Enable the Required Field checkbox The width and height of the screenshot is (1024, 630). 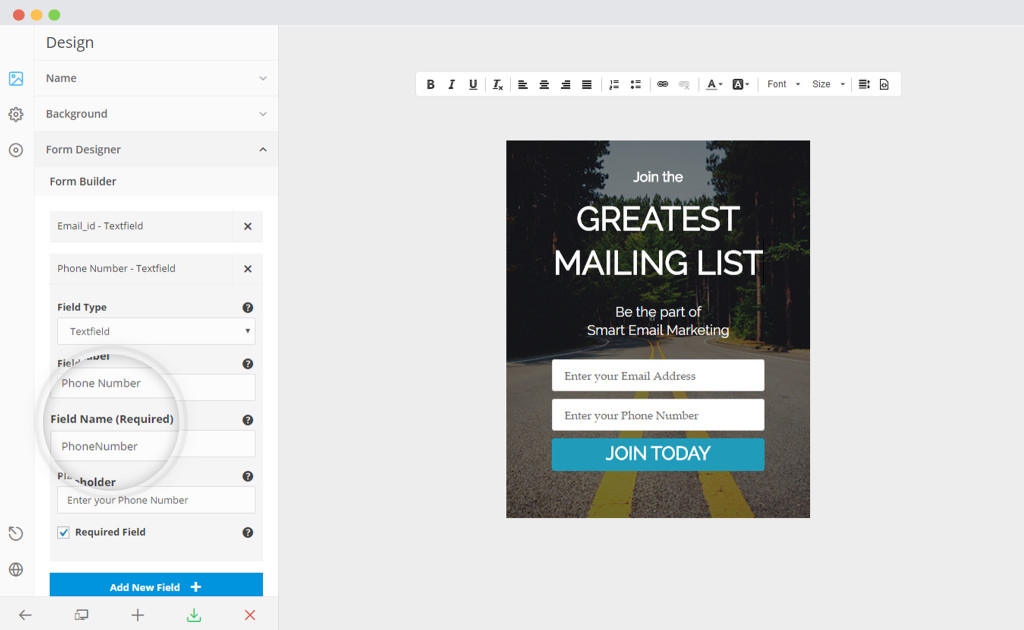click(63, 533)
